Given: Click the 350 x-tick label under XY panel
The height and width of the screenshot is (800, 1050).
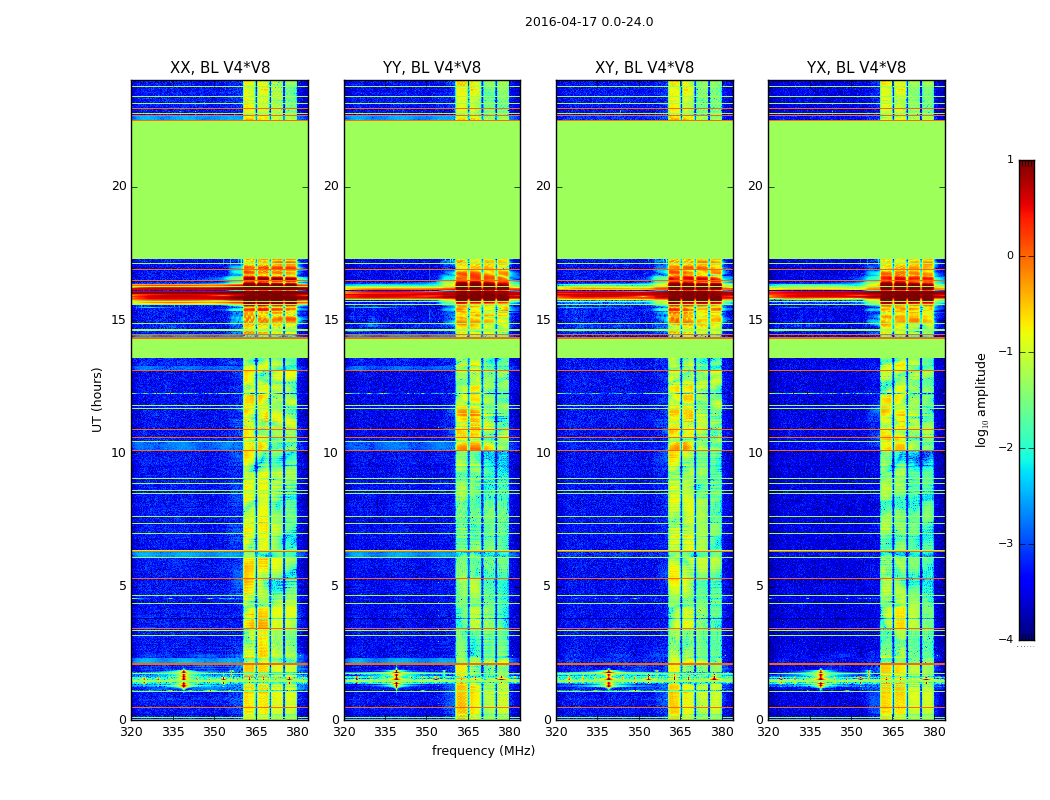Looking at the screenshot, I should pos(639,731).
